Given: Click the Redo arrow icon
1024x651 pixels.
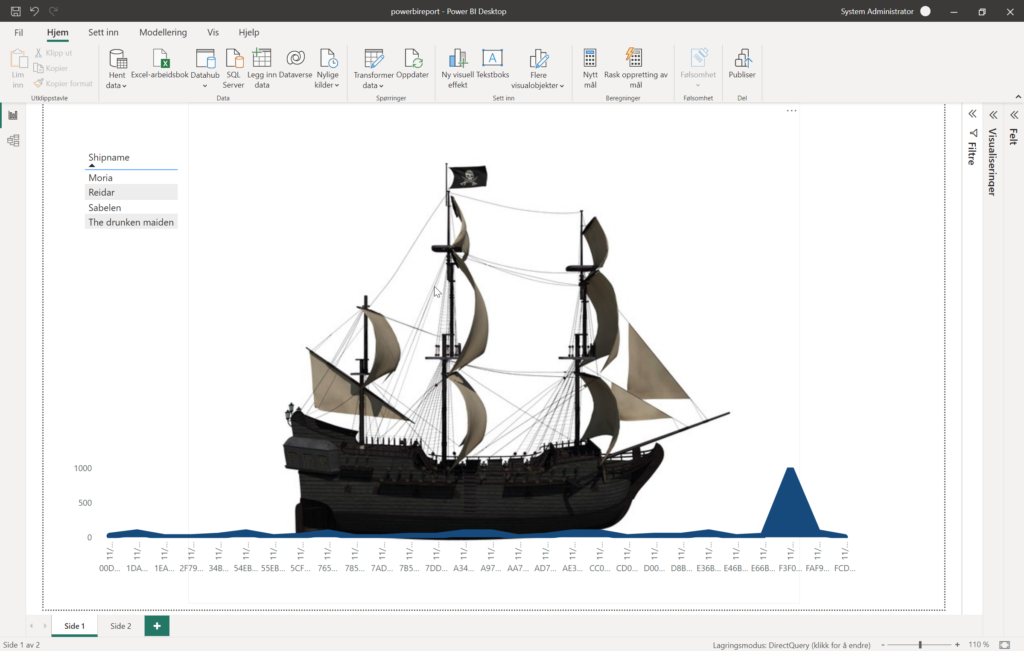Looking at the screenshot, I should pos(54,11).
